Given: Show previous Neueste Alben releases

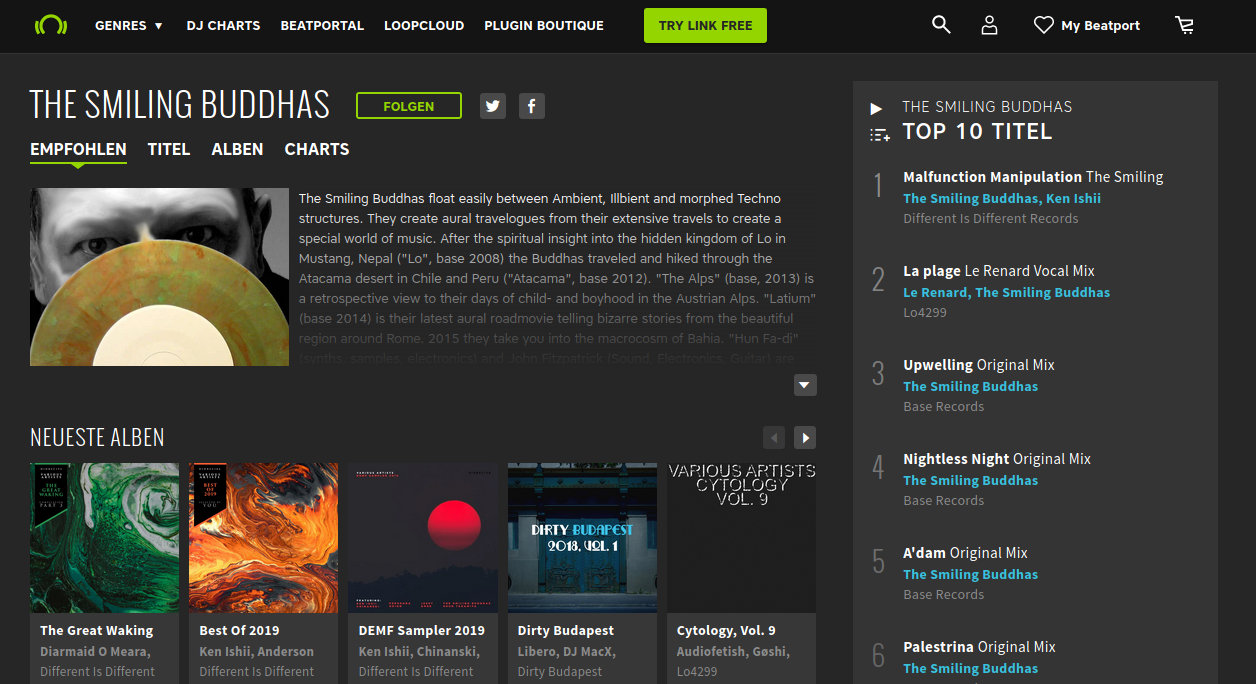Looking at the screenshot, I should [x=774, y=438].
